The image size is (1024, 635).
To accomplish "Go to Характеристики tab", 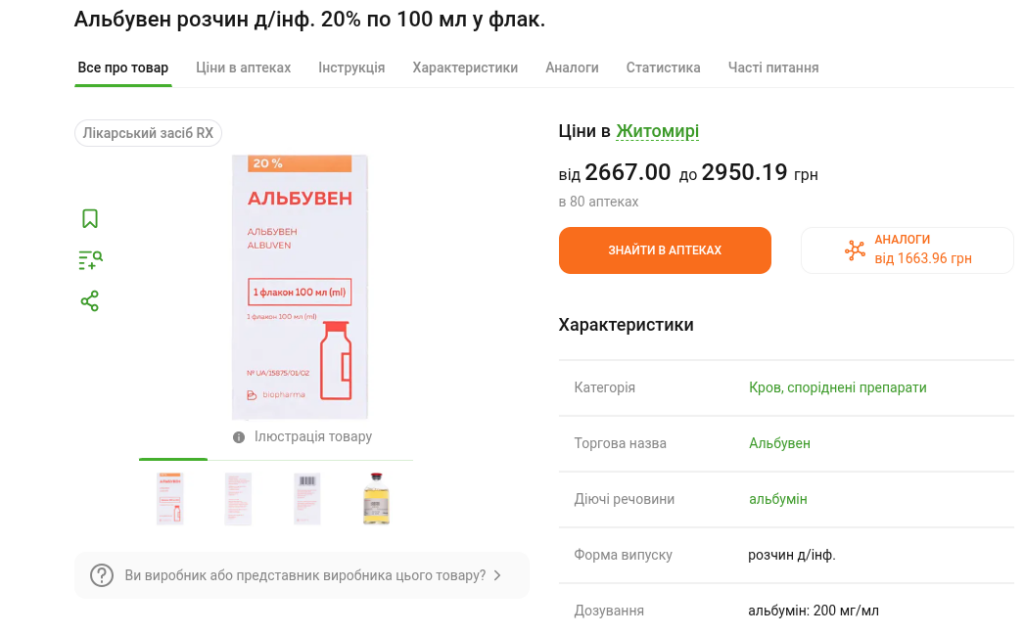I will (465, 68).
